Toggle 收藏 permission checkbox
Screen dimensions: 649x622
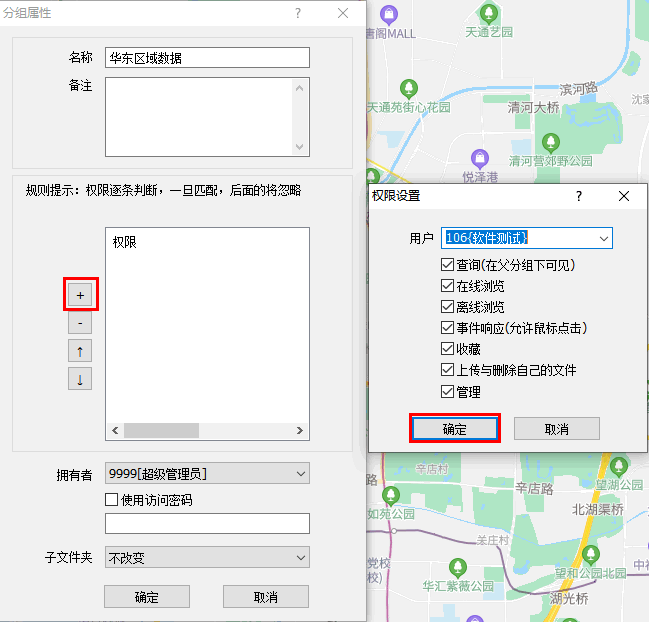click(x=447, y=349)
